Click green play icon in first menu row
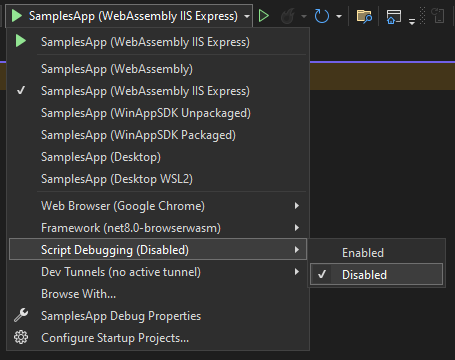 coord(21,41)
